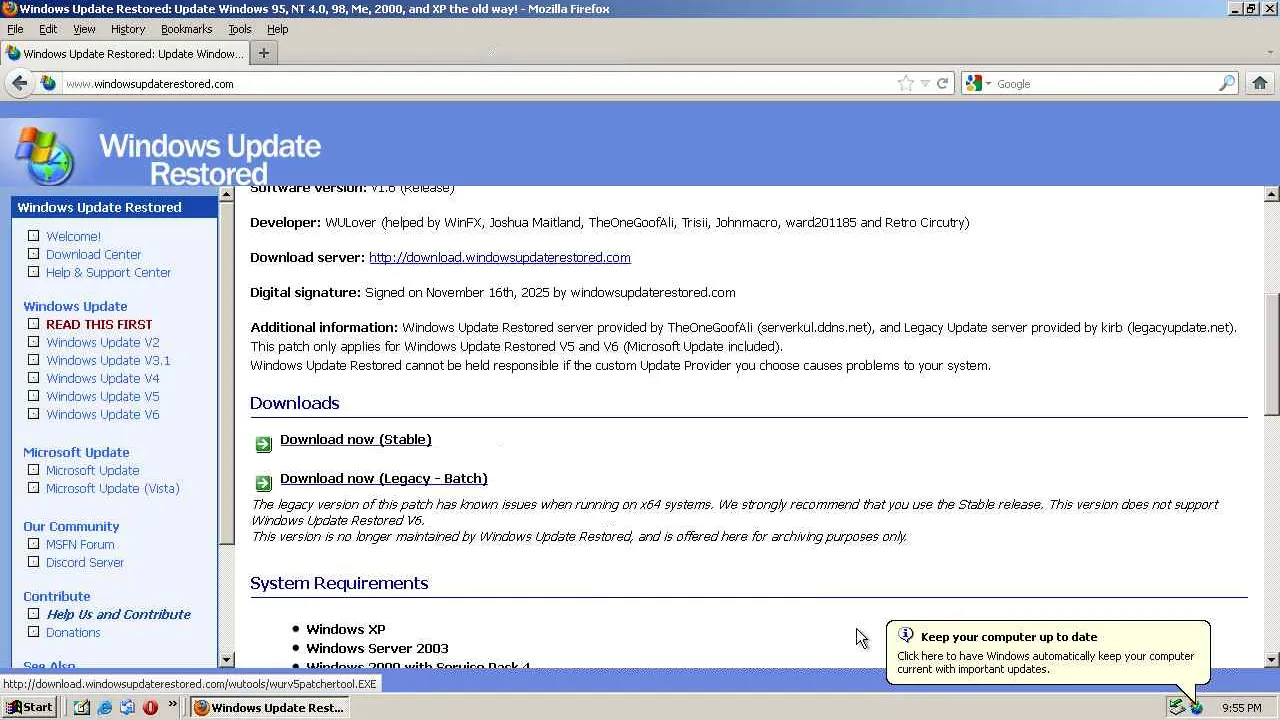Screen dimensions: 1280x720
Task: Click green arrow beside Download now (Stable)
Action: click(x=263, y=444)
